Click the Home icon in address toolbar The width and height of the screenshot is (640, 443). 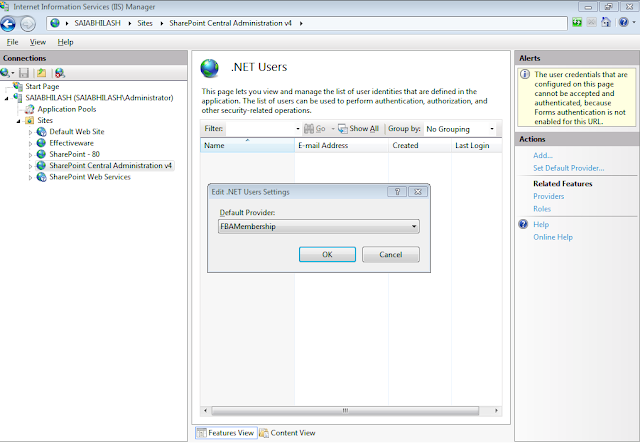606,22
